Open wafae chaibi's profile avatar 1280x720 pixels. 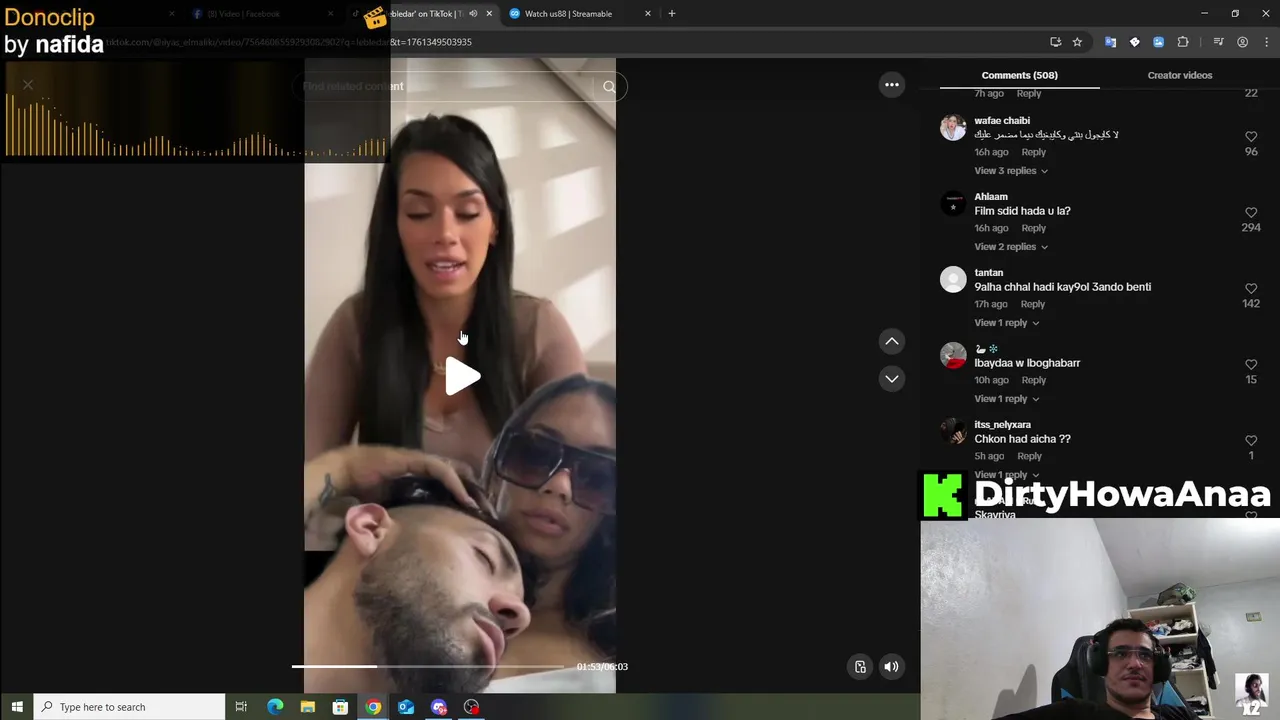(953, 128)
